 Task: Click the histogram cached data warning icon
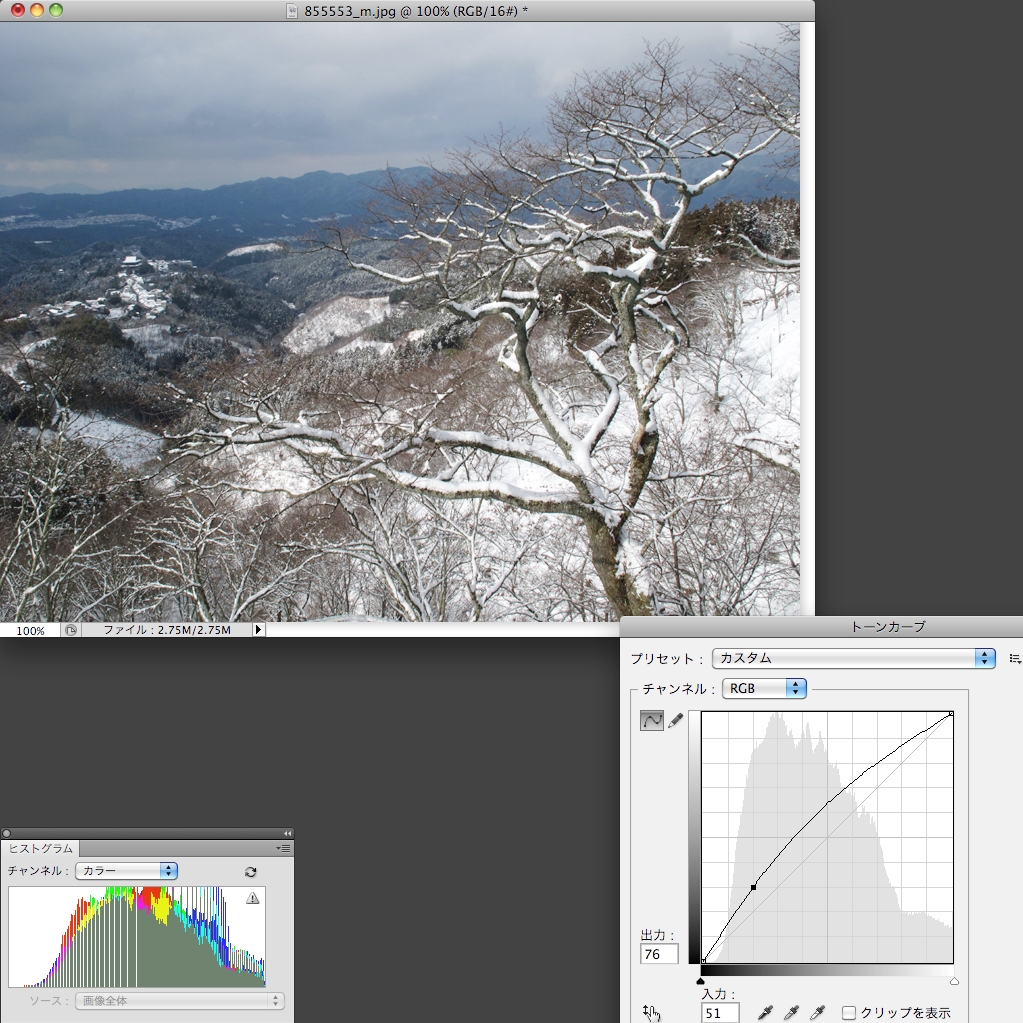click(x=252, y=898)
